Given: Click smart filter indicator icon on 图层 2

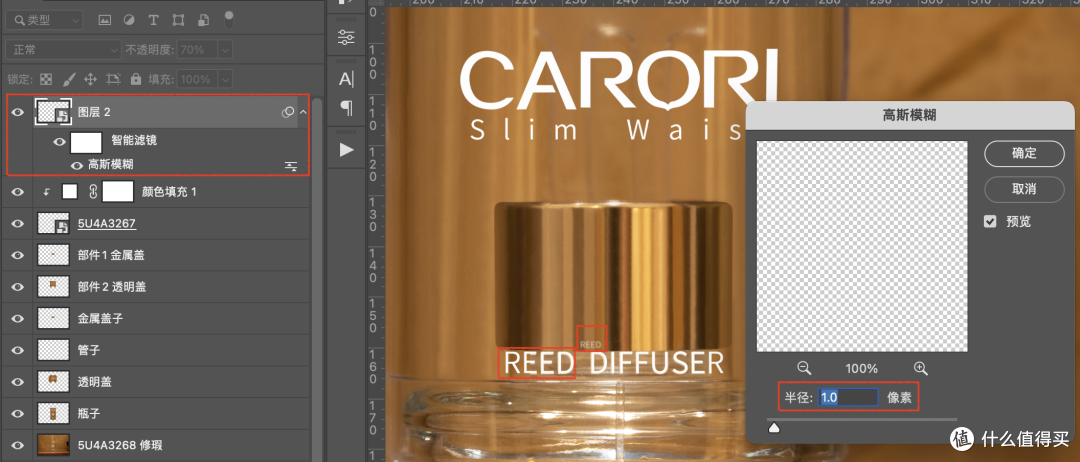Looking at the screenshot, I should click(x=288, y=112).
